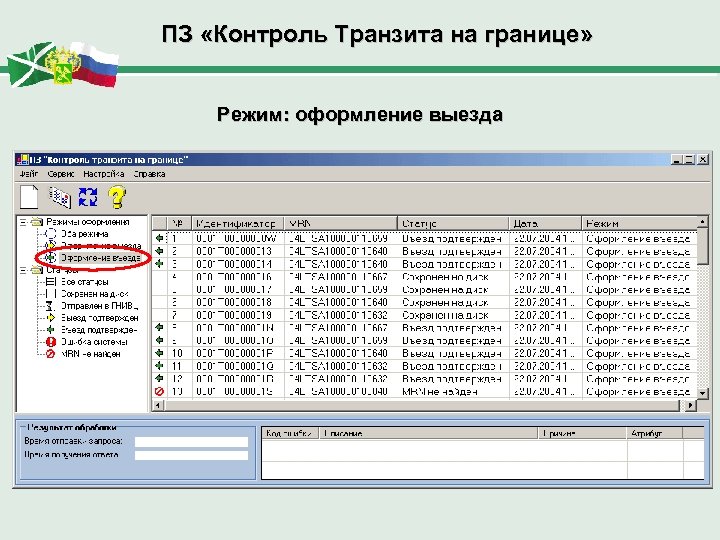Open the Настройка menu
The height and width of the screenshot is (540, 720).
tap(104, 174)
